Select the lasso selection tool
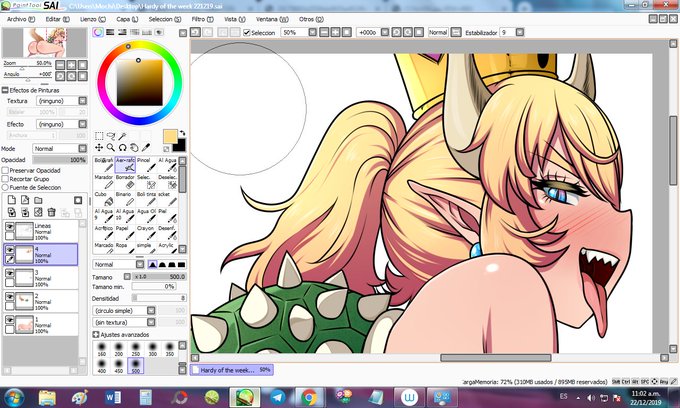Image resolution: width=680 pixels, height=408 pixels. pyautogui.click(x=111, y=137)
